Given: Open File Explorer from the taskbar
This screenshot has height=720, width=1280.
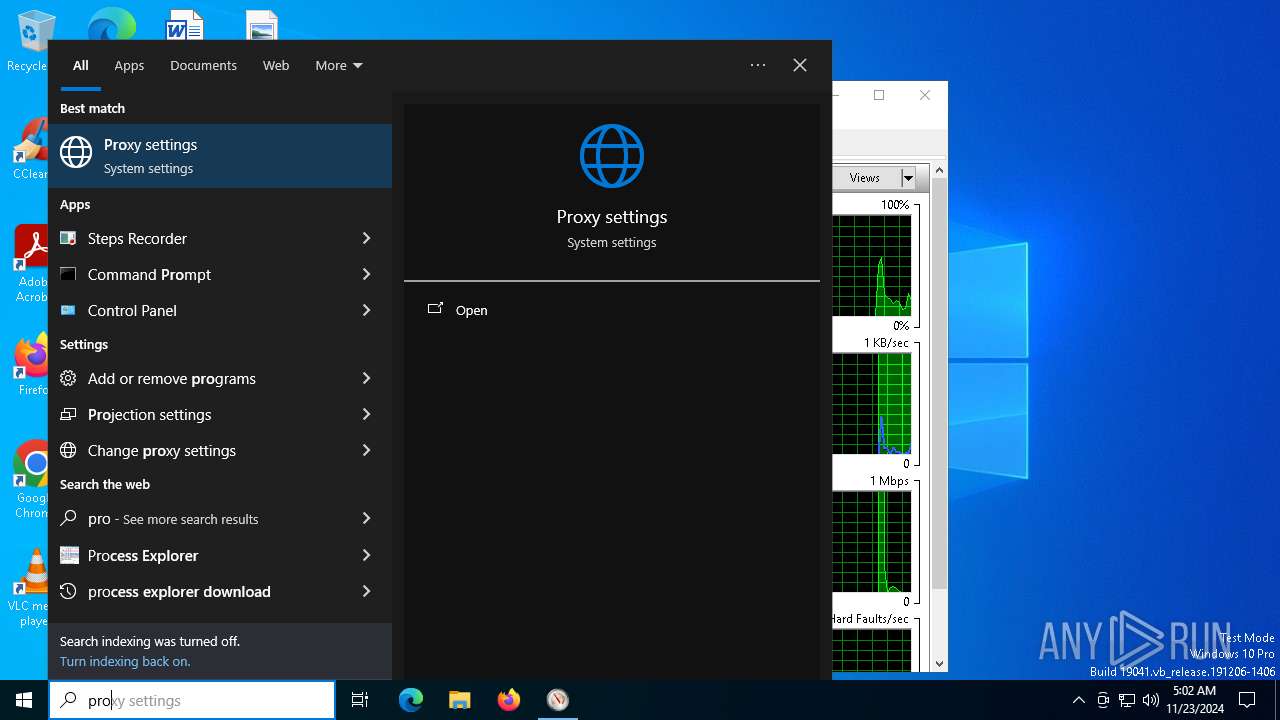Looking at the screenshot, I should pos(459,700).
